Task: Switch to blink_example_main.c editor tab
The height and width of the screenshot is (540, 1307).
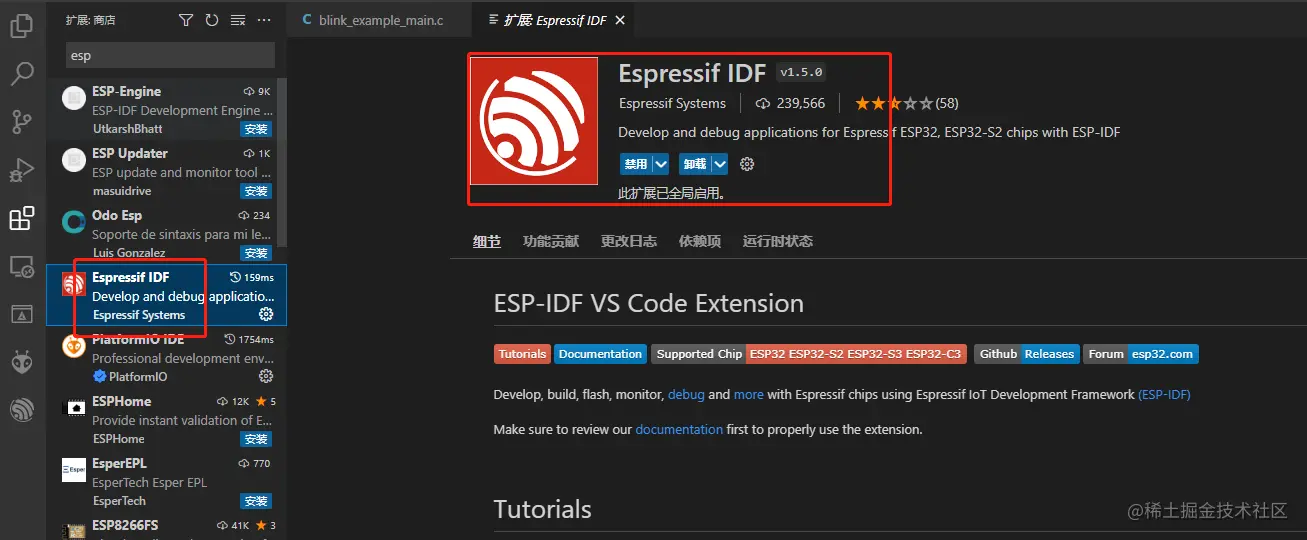Action: 379,20
